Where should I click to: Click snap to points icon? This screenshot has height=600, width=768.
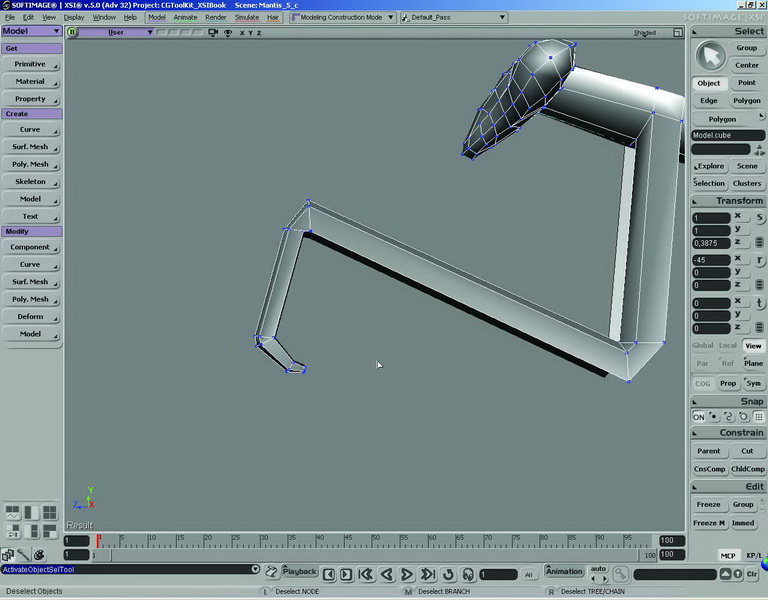[714, 417]
